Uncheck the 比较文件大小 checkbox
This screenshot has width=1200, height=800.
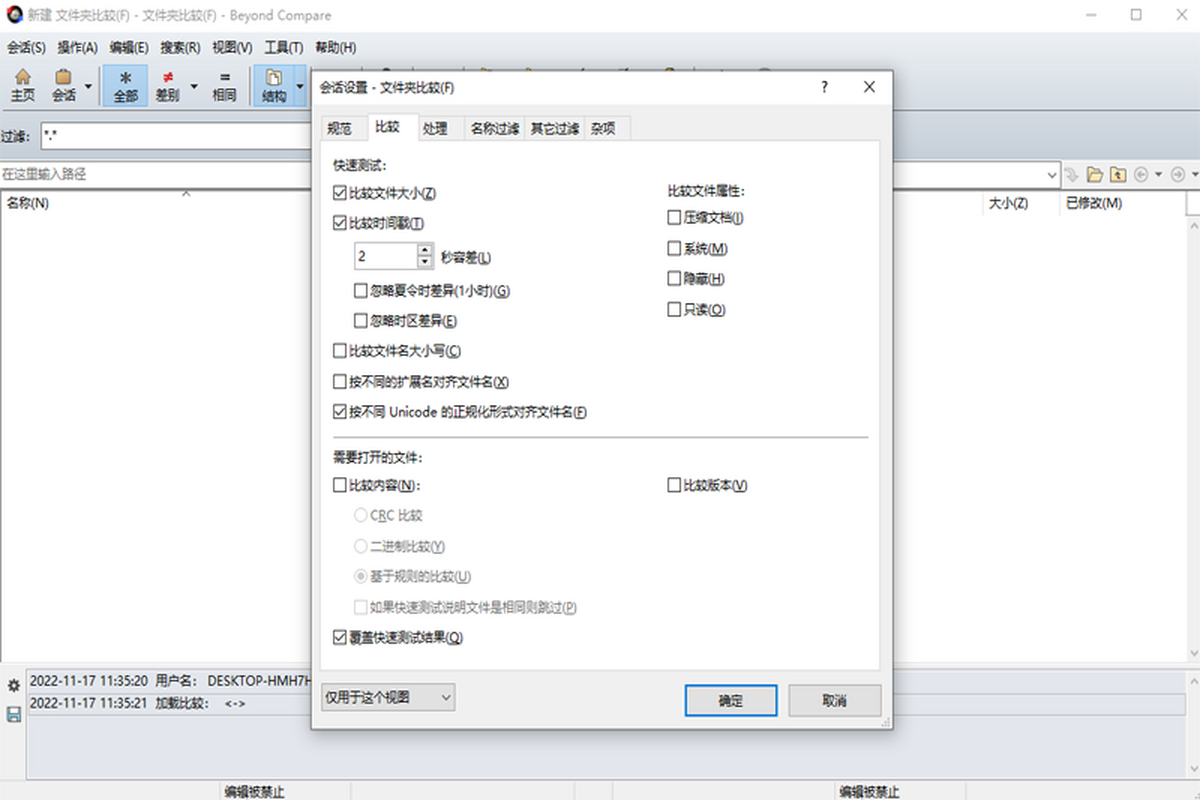point(340,193)
